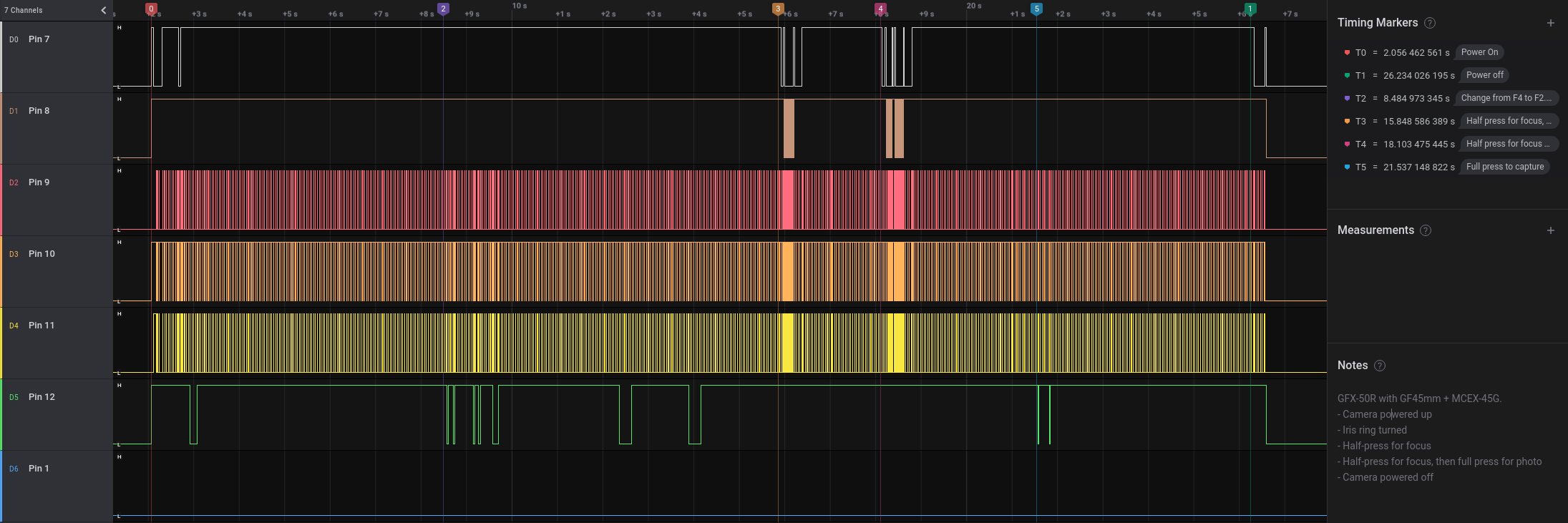Click the red T0 marker color dot
Viewport: 1568px width, 523px height.
[1347, 52]
